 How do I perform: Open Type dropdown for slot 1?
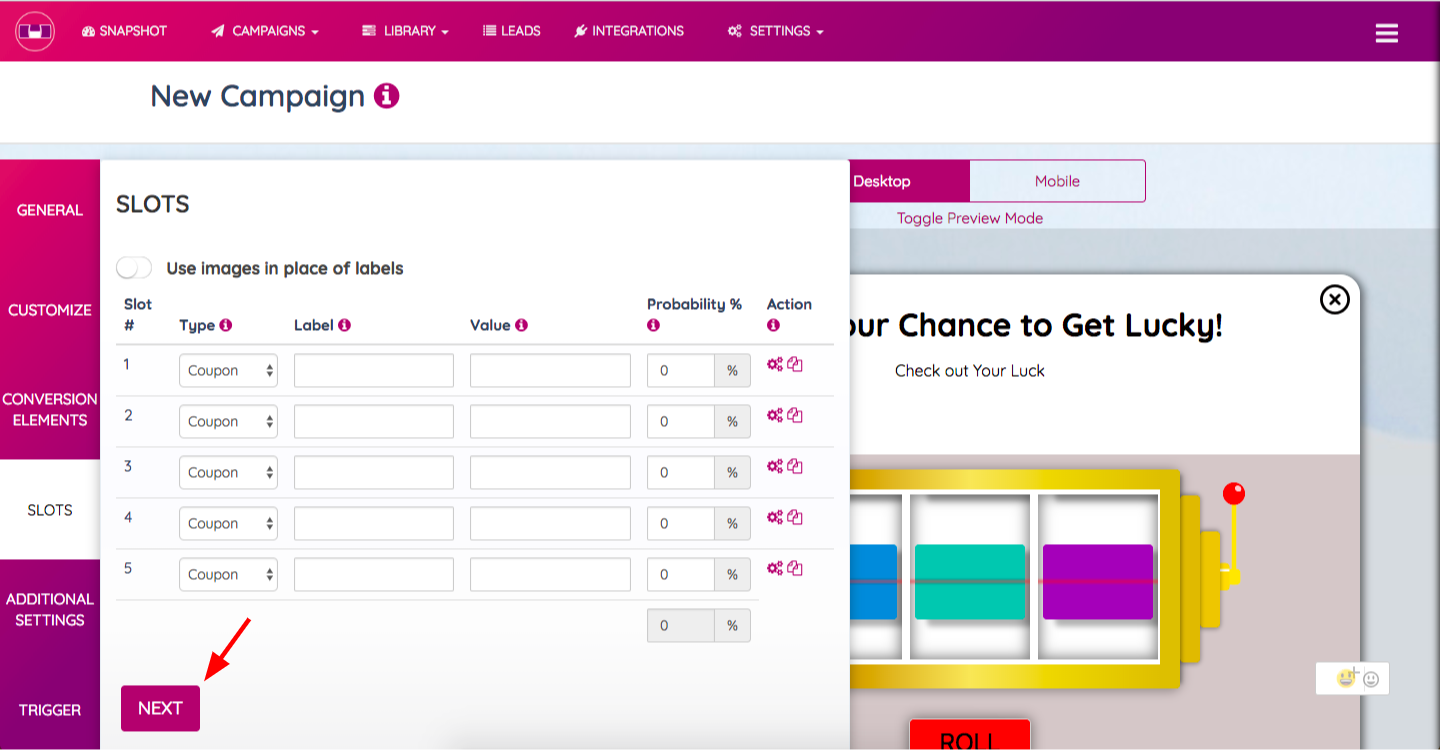228,370
